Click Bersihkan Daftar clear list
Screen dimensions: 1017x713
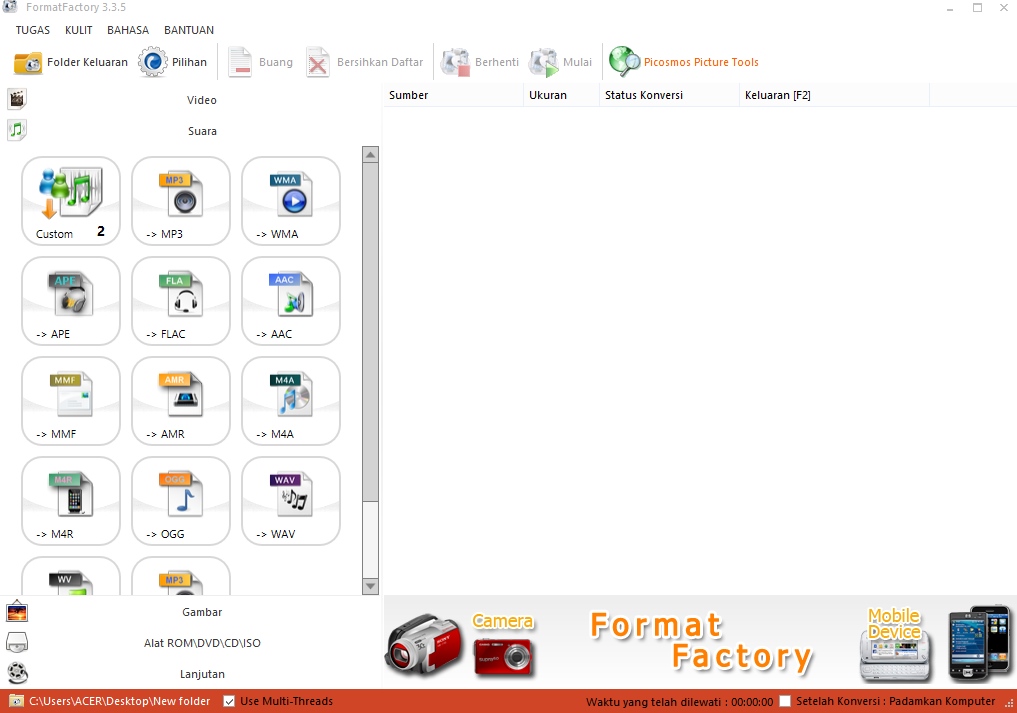365,62
